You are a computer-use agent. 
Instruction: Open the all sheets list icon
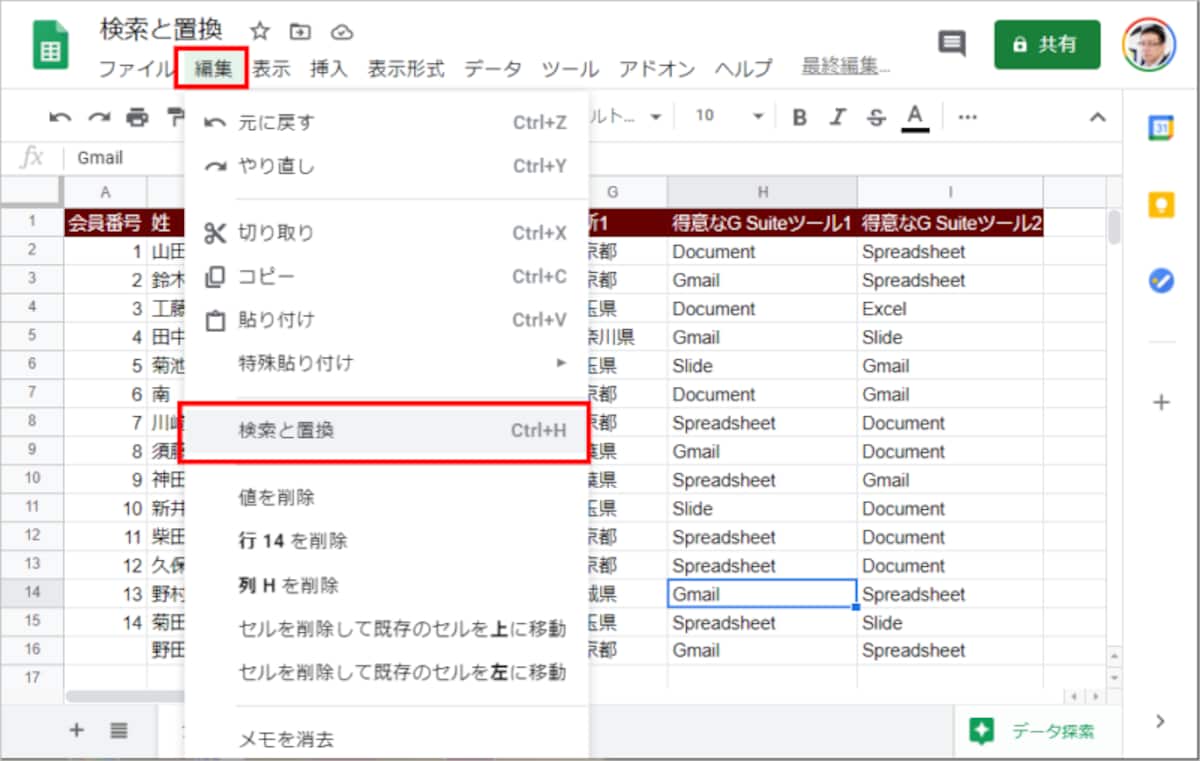click(x=119, y=730)
